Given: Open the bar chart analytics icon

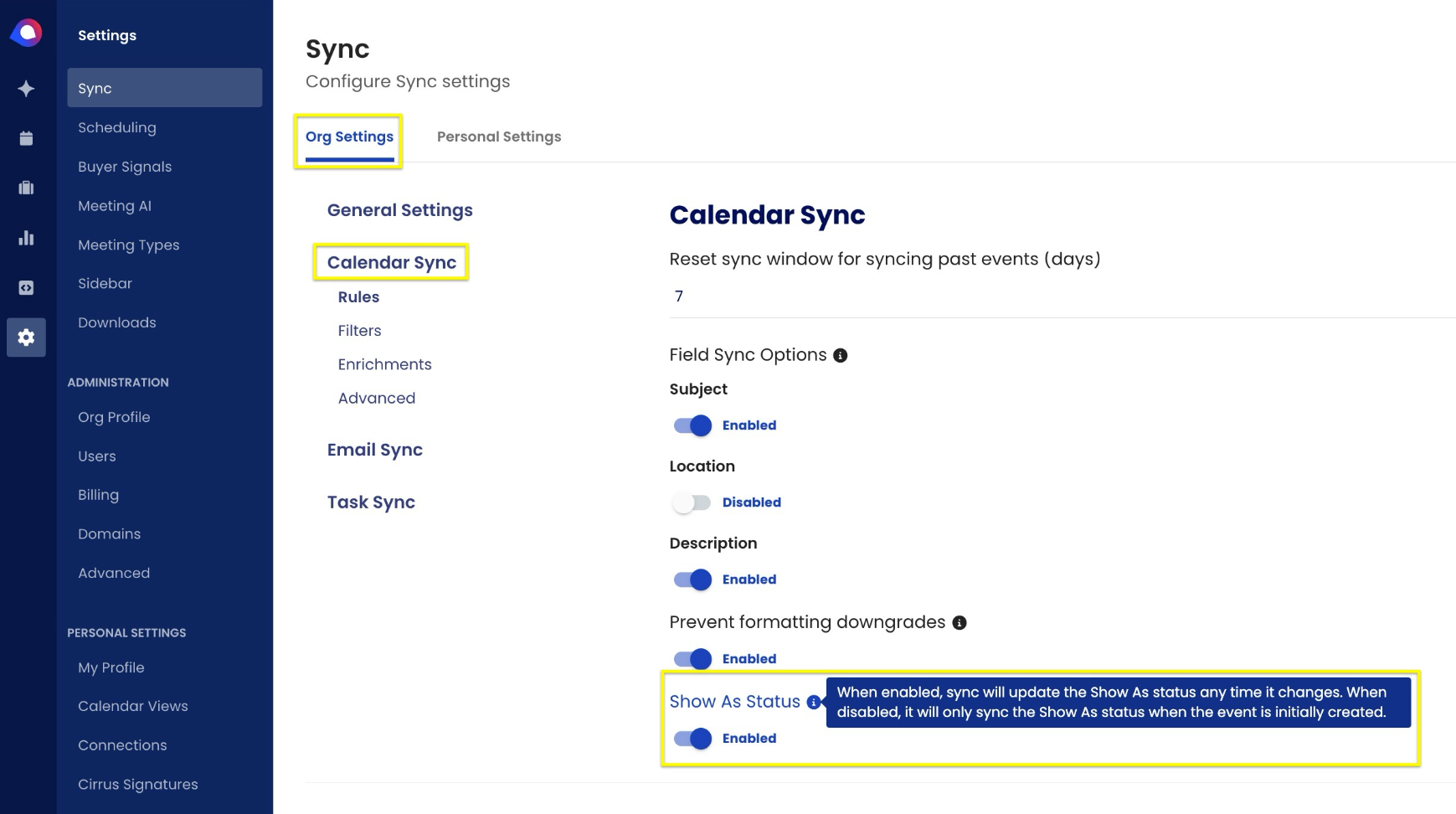Looking at the screenshot, I should (27, 238).
